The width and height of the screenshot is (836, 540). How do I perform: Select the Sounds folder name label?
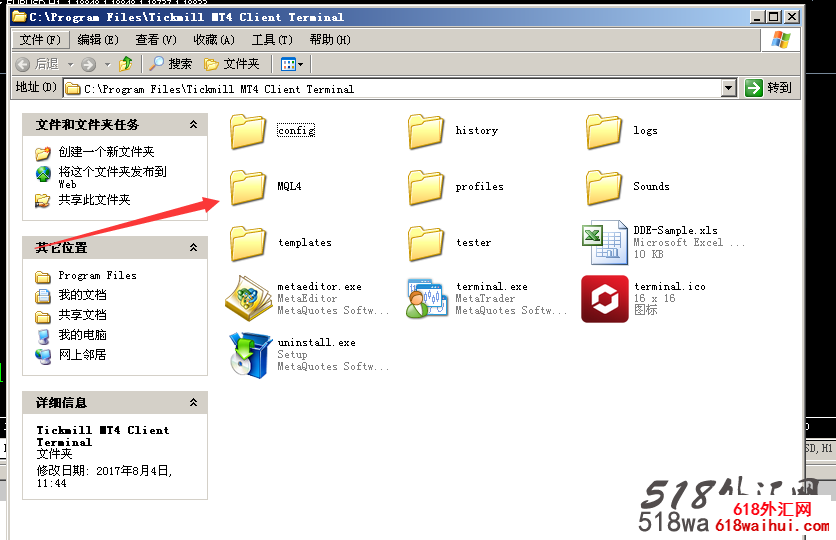click(x=651, y=187)
